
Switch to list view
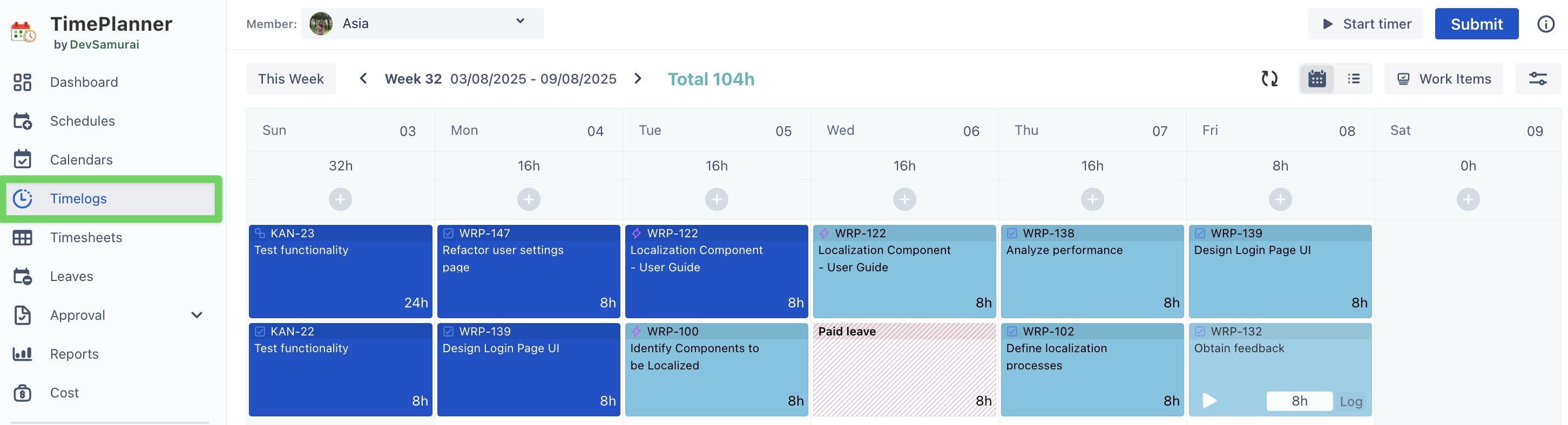tap(1354, 78)
